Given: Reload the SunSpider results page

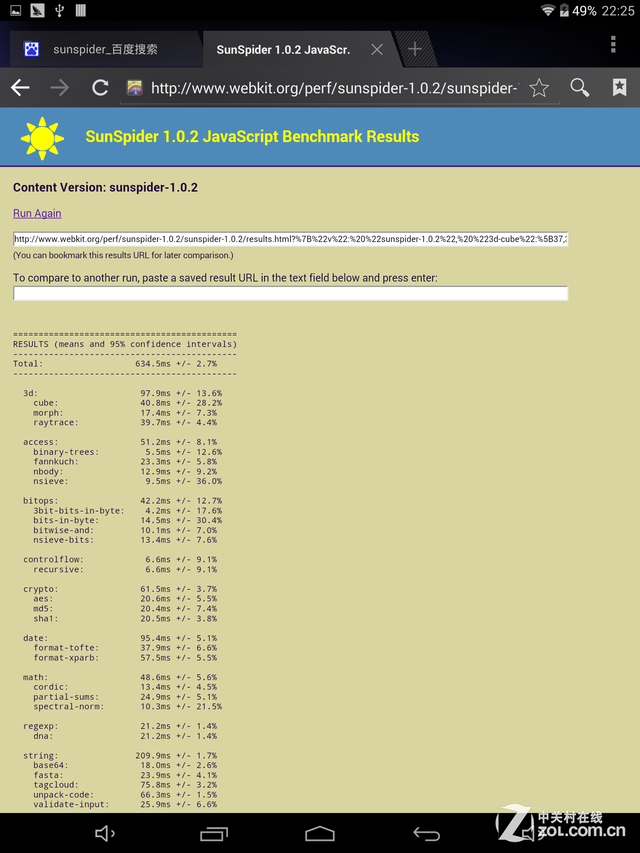Looking at the screenshot, I should pos(100,88).
